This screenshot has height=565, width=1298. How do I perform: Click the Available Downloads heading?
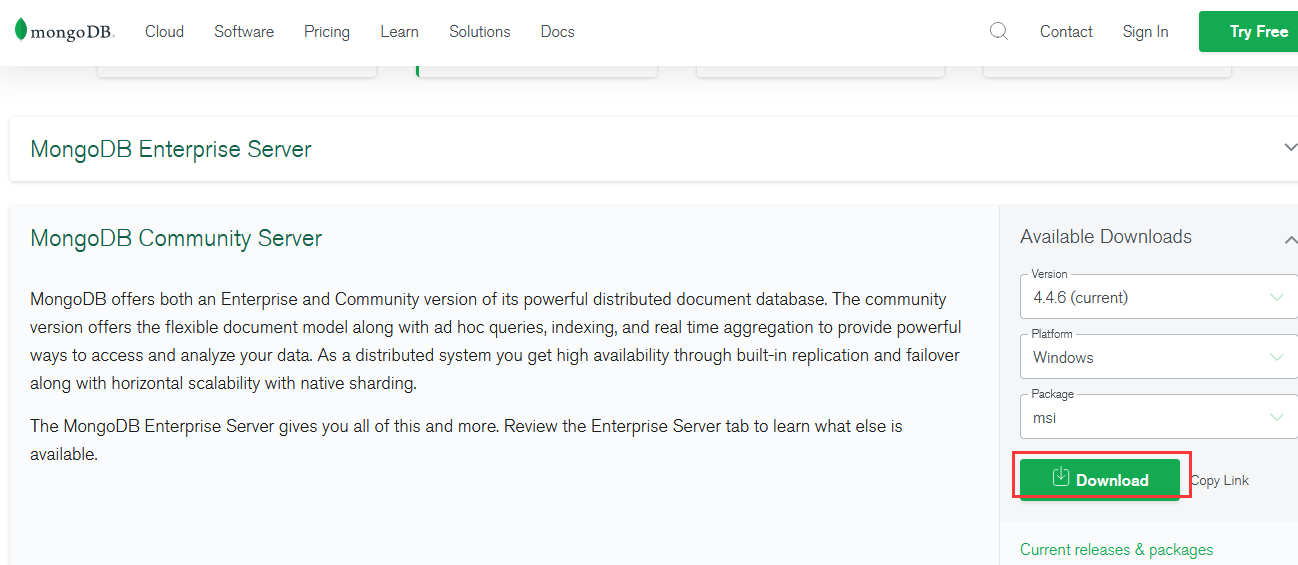click(1106, 237)
